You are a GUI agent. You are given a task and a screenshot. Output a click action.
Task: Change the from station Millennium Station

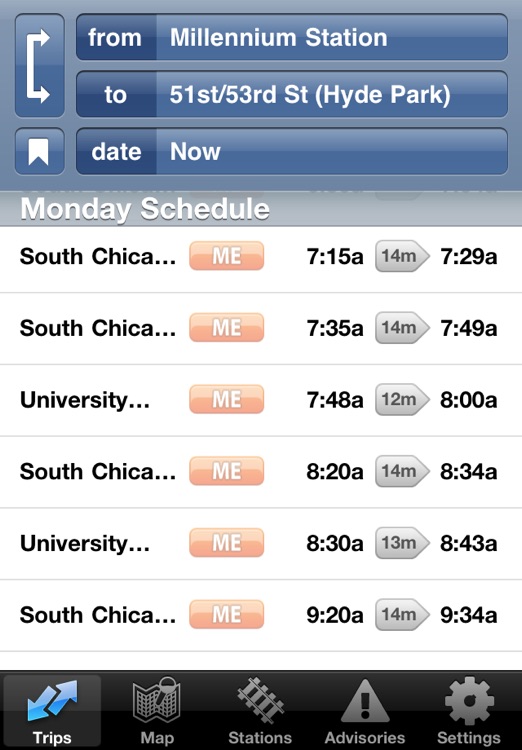[x=292, y=37]
